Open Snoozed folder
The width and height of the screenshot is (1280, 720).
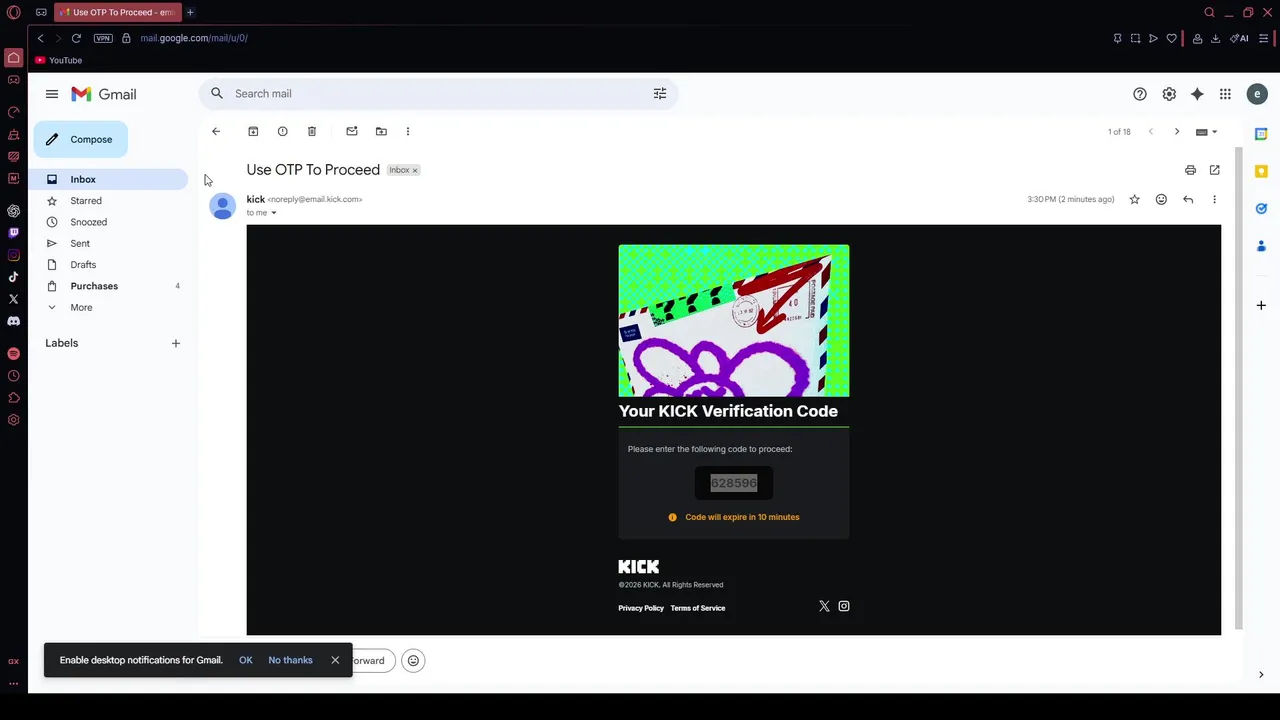tap(88, 222)
